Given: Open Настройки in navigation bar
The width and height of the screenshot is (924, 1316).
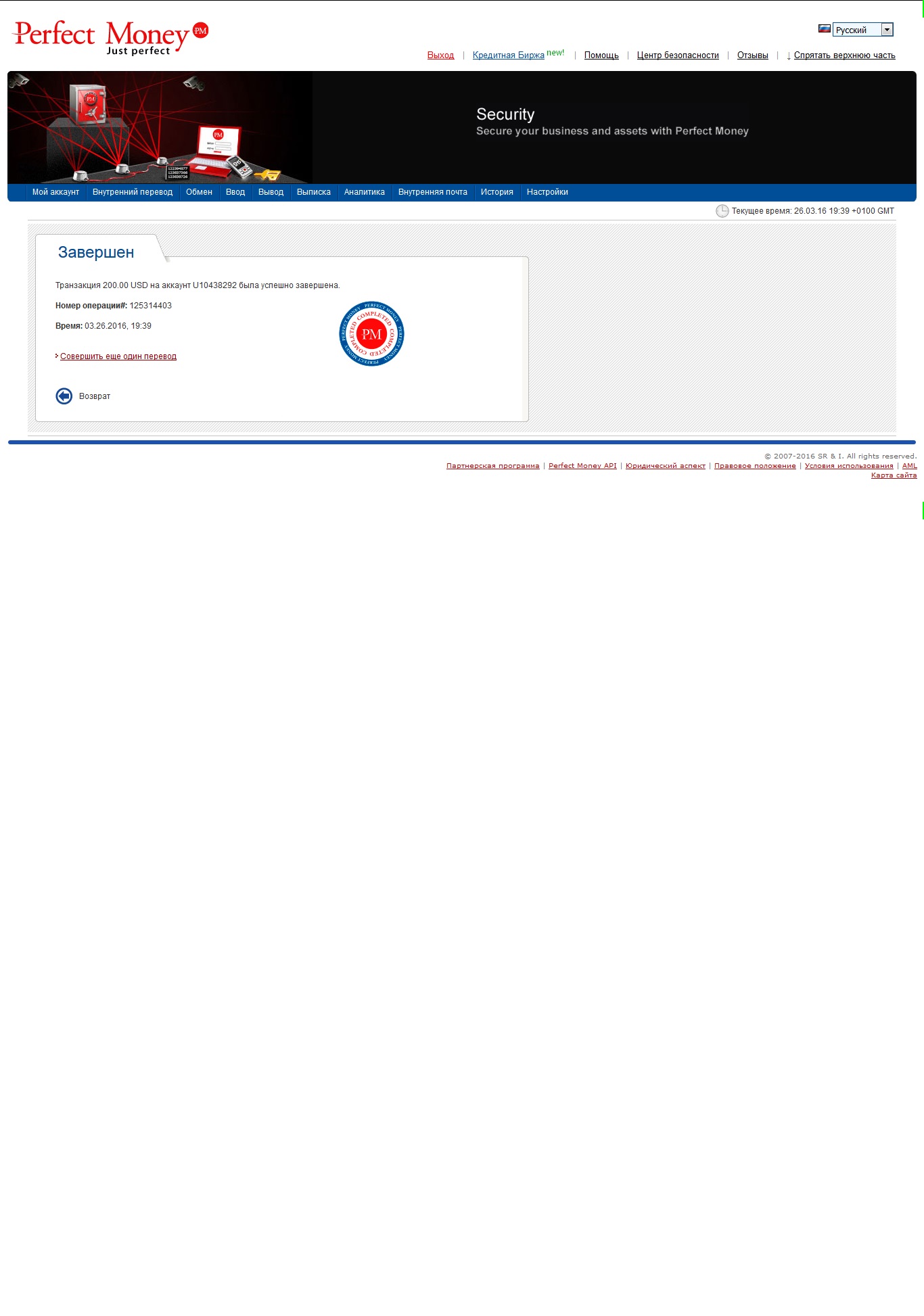Looking at the screenshot, I should 547,192.
